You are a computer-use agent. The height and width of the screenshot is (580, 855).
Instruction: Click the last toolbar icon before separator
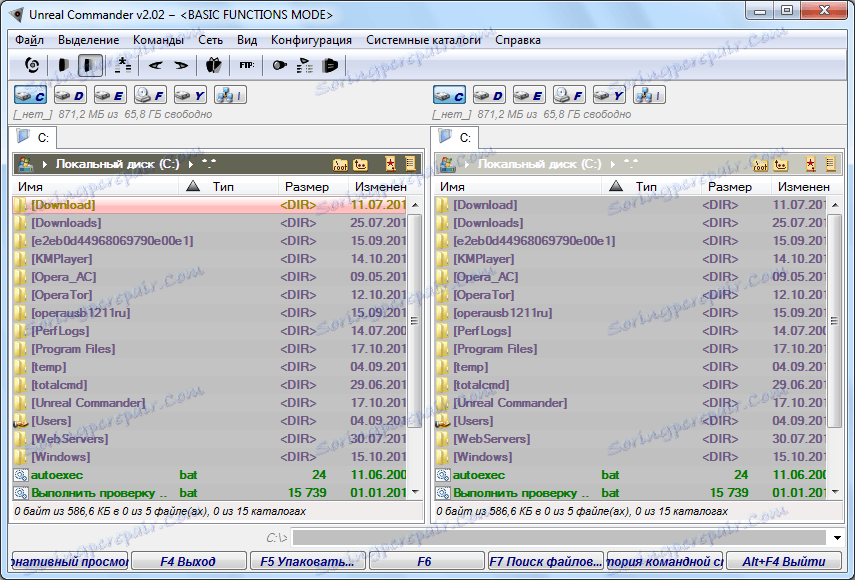[330, 65]
